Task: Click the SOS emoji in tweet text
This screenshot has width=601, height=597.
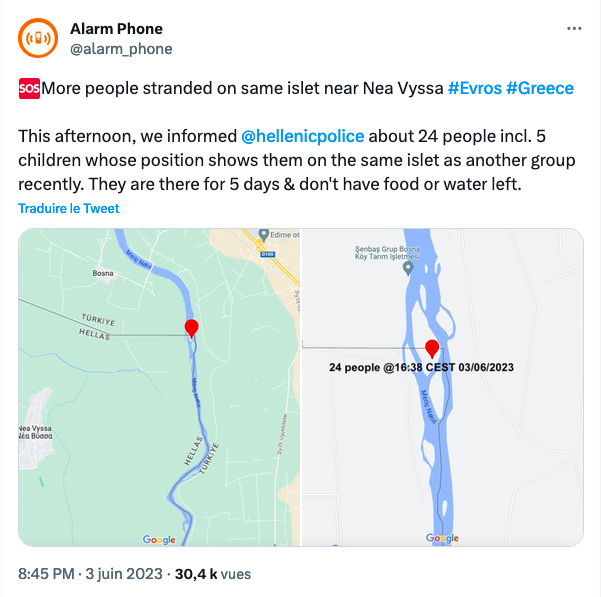Action: point(29,88)
